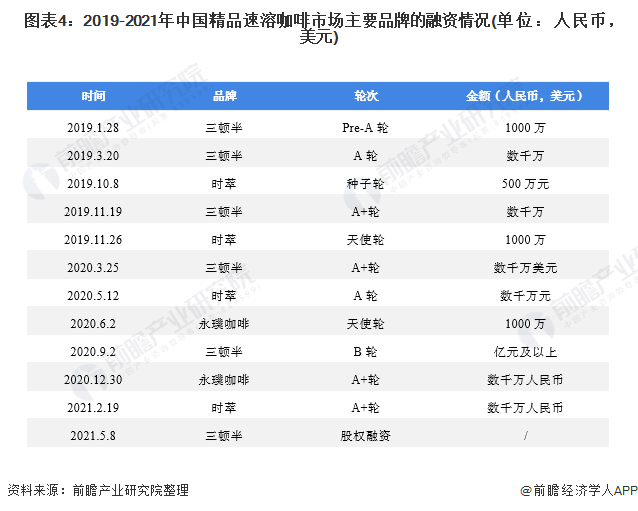Click the 品牌 column header
This screenshot has height=511, width=638.
pos(224,96)
